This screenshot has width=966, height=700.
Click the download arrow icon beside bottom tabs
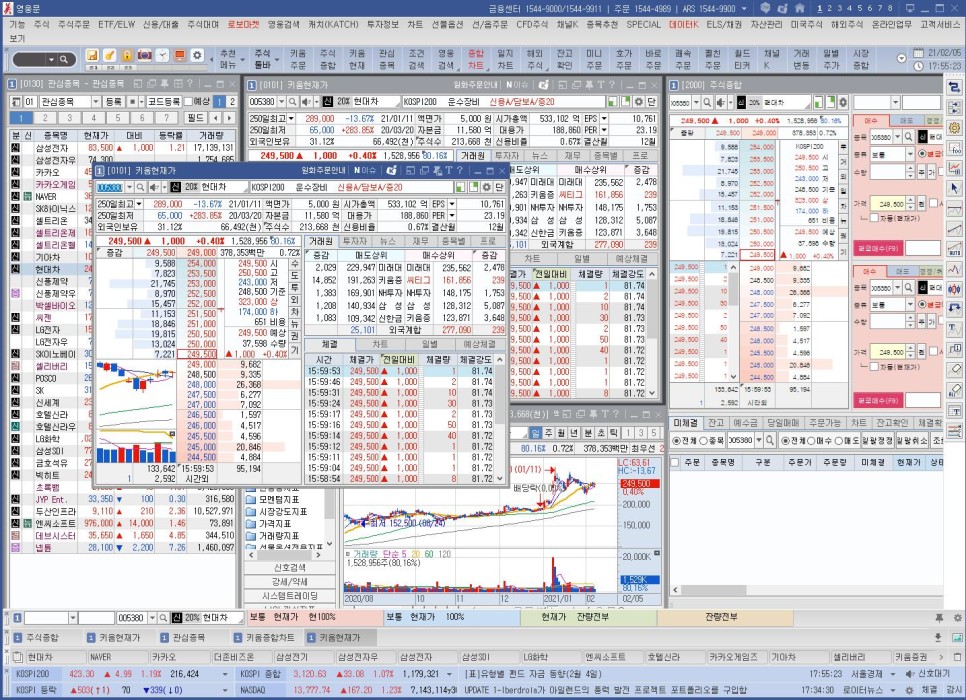(x=938, y=637)
